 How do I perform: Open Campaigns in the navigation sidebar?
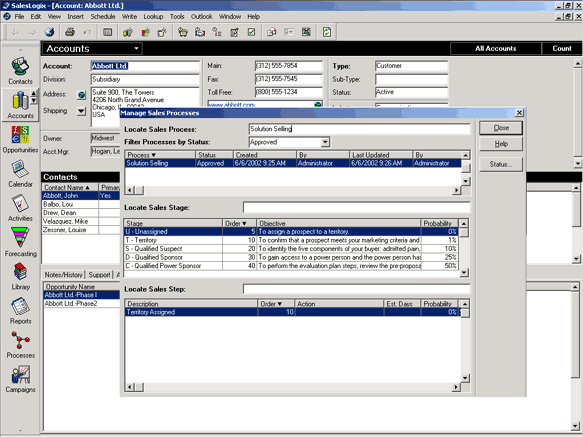point(20,379)
